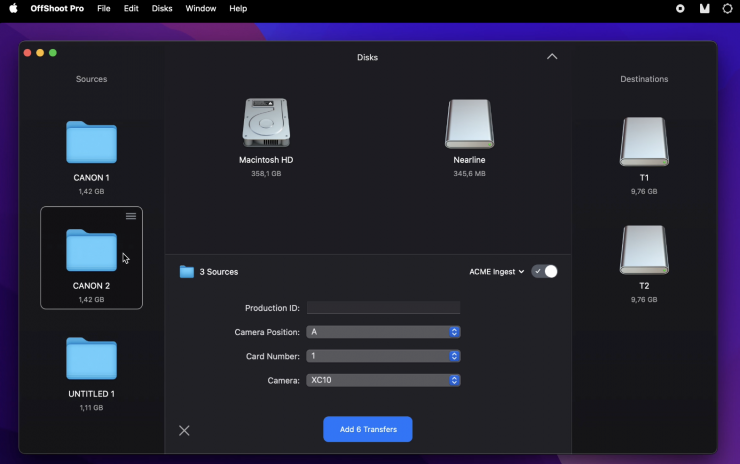
Task: Open the Card Number dropdown
Action: [x=383, y=356]
